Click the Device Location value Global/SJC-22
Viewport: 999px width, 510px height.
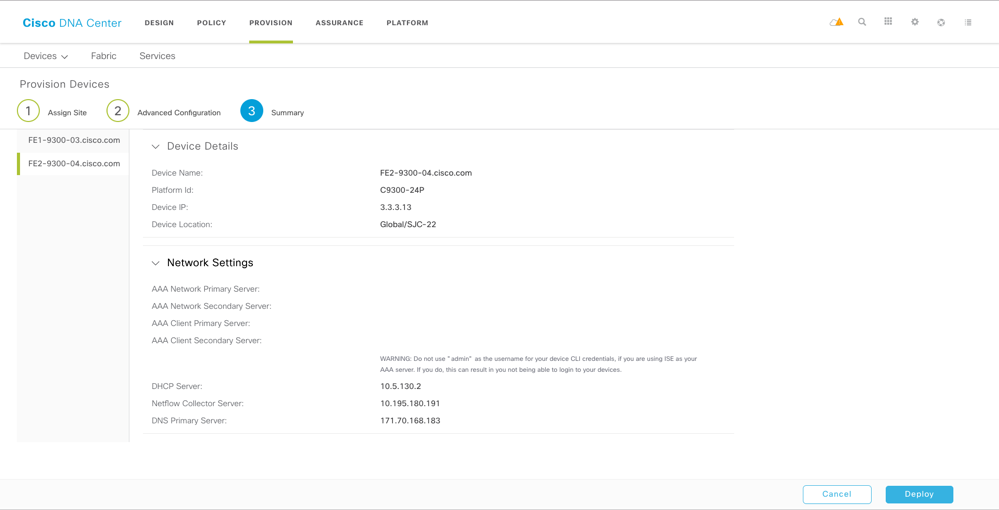click(x=408, y=224)
